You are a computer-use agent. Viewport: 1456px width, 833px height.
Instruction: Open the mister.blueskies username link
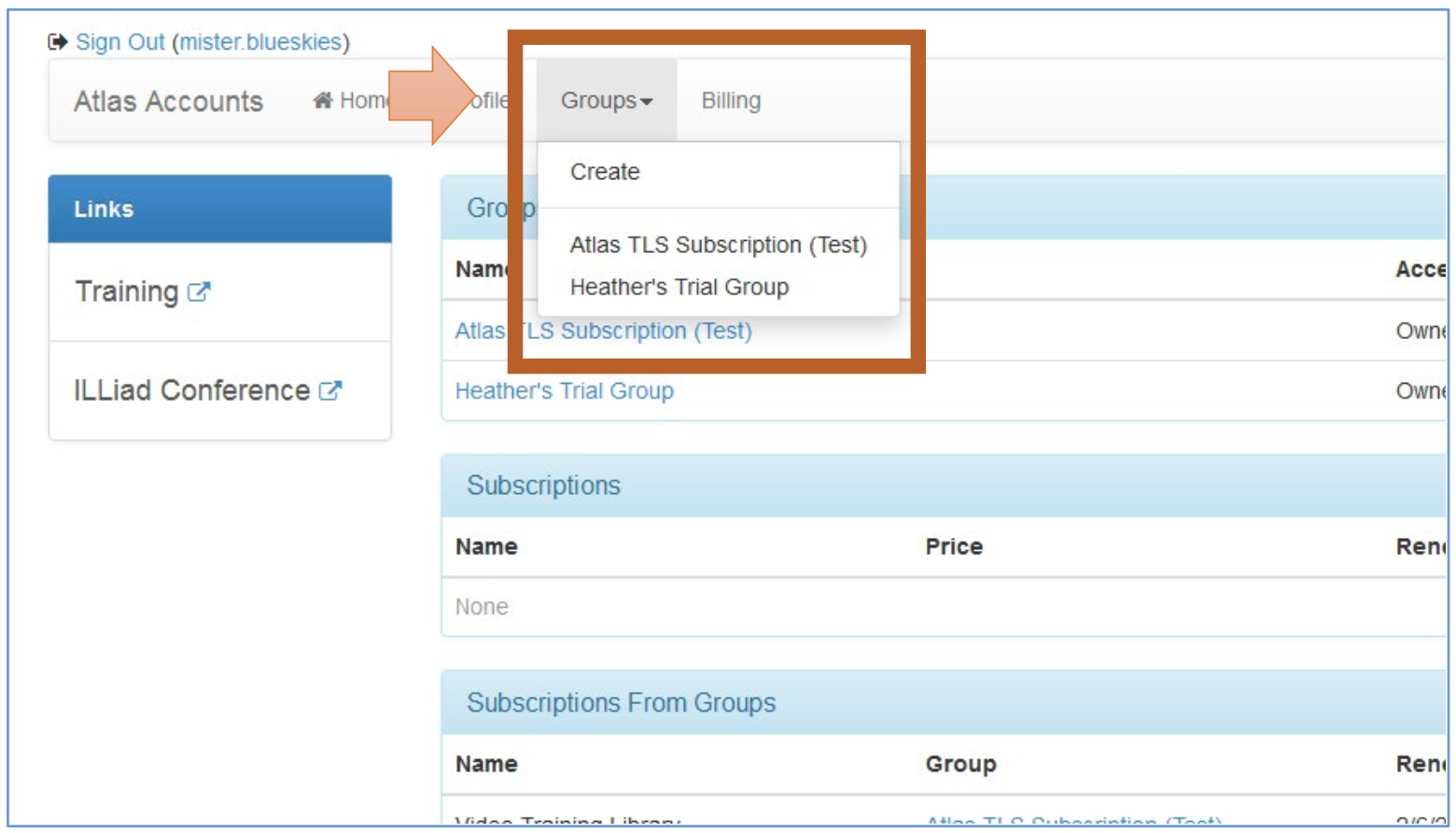(x=260, y=42)
